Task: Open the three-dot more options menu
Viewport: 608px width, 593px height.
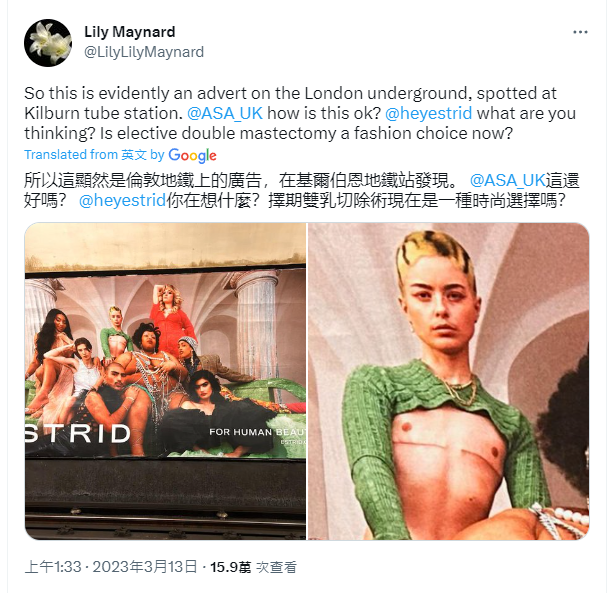Action: tap(580, 32)
